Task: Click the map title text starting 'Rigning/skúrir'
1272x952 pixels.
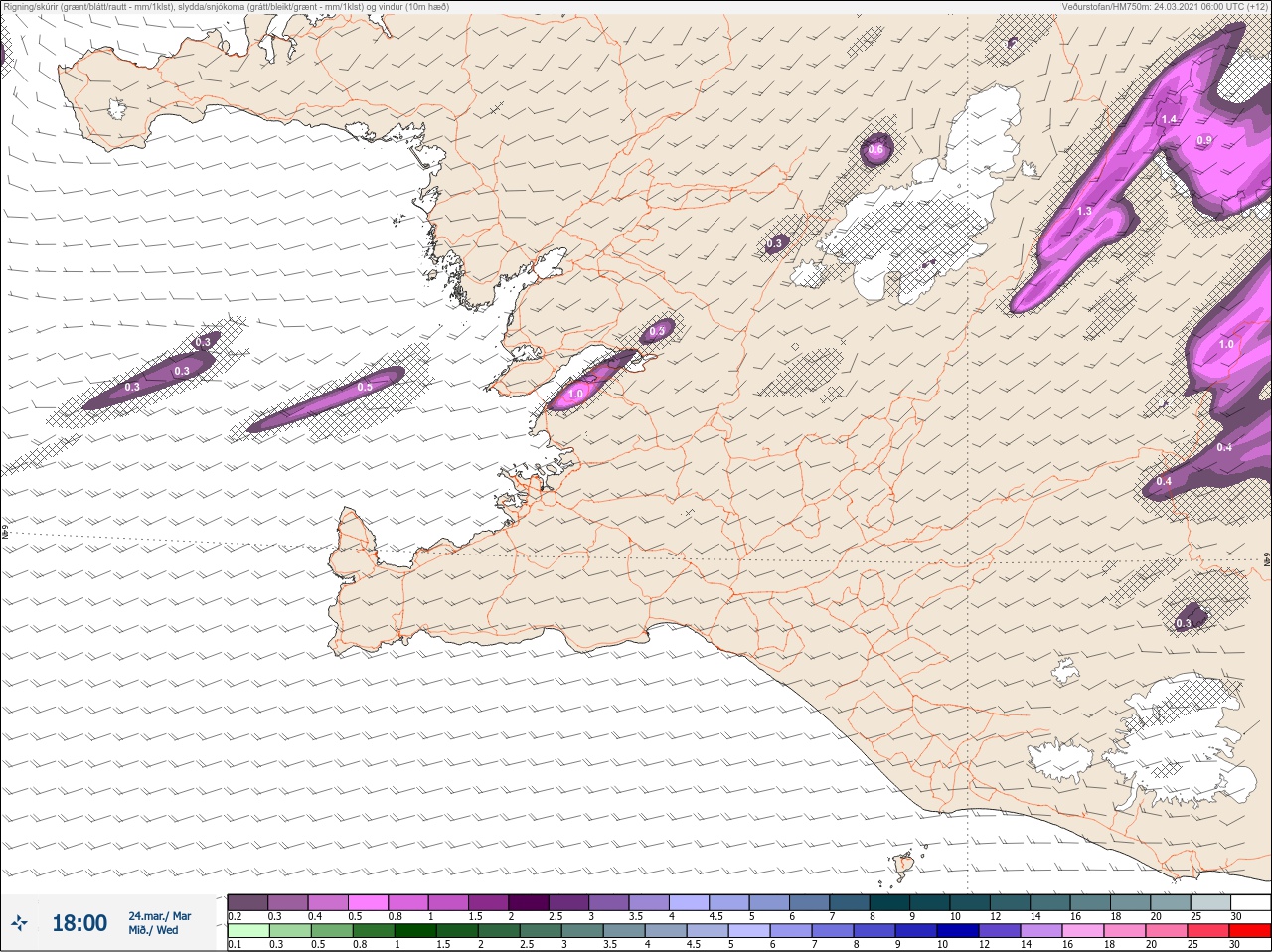Action: click(225, 7)
